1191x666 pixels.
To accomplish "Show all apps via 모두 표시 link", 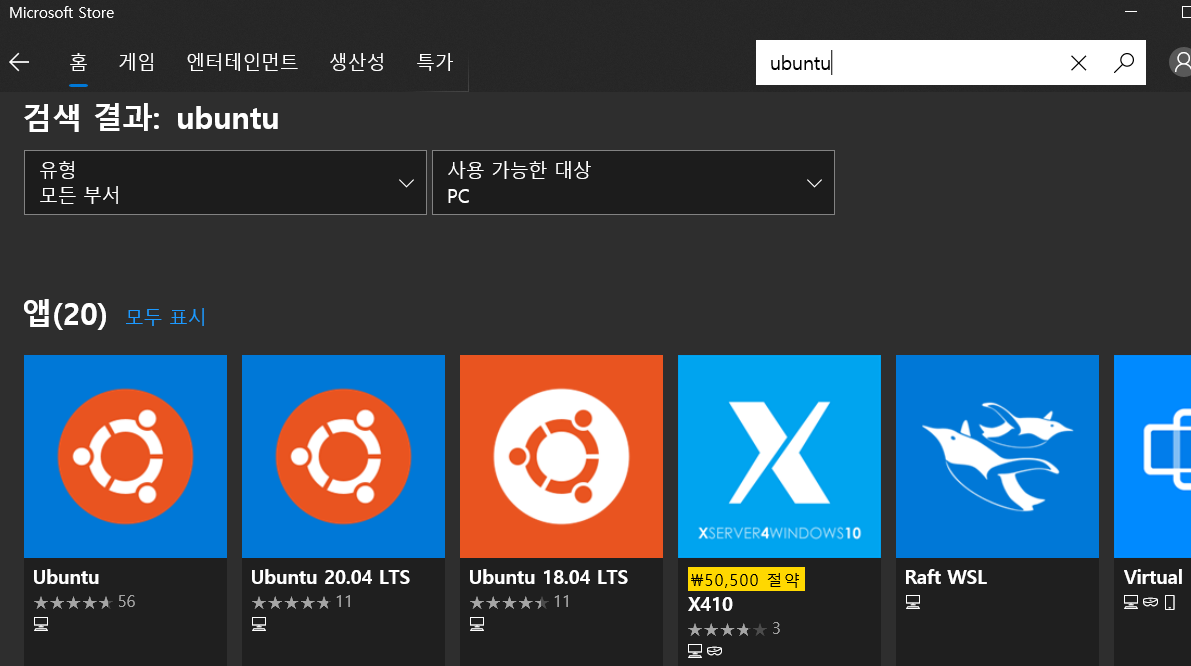I will (166, 317).
